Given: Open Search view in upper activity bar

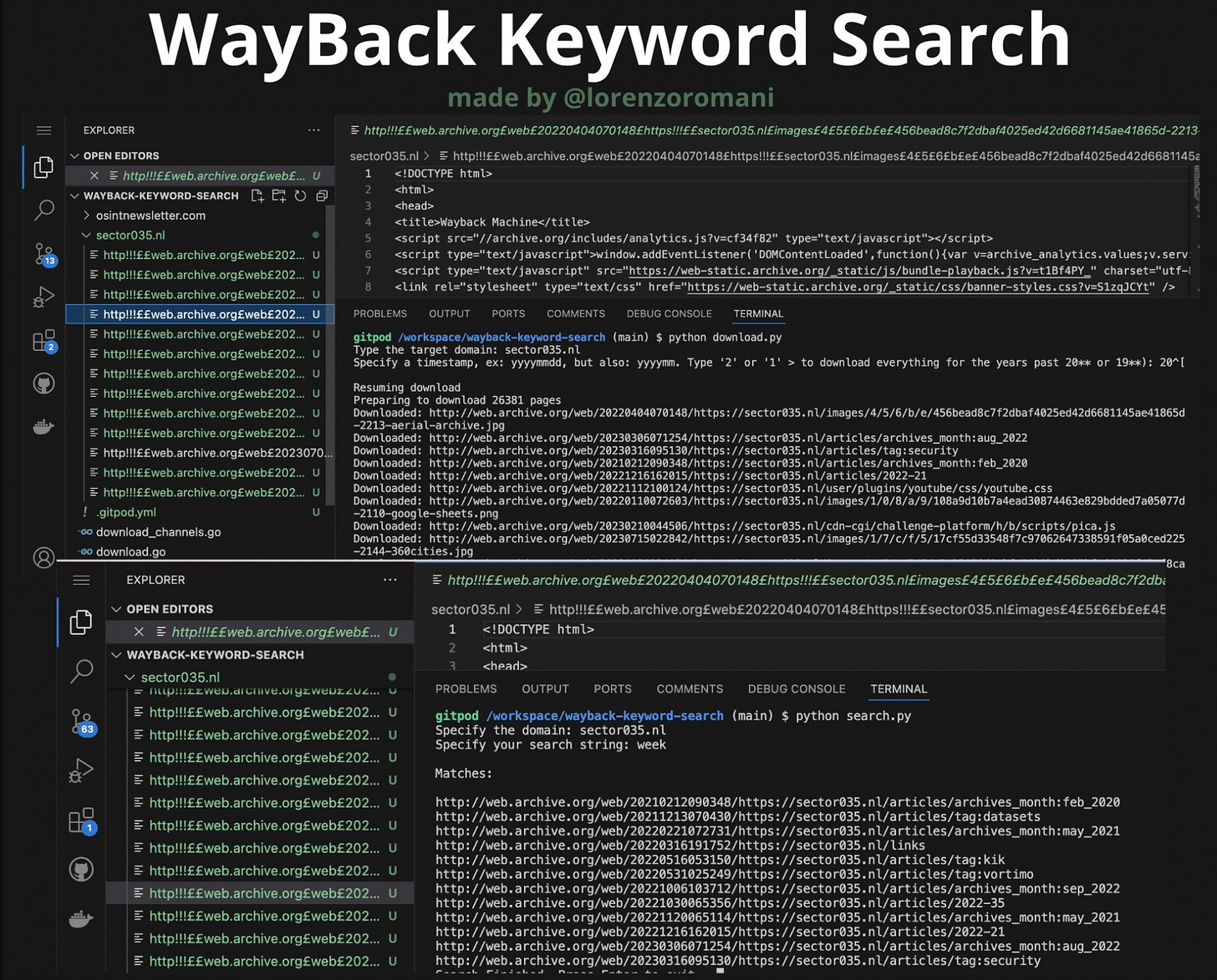Looking at the screenshot, I should click(x=43, y=210).
